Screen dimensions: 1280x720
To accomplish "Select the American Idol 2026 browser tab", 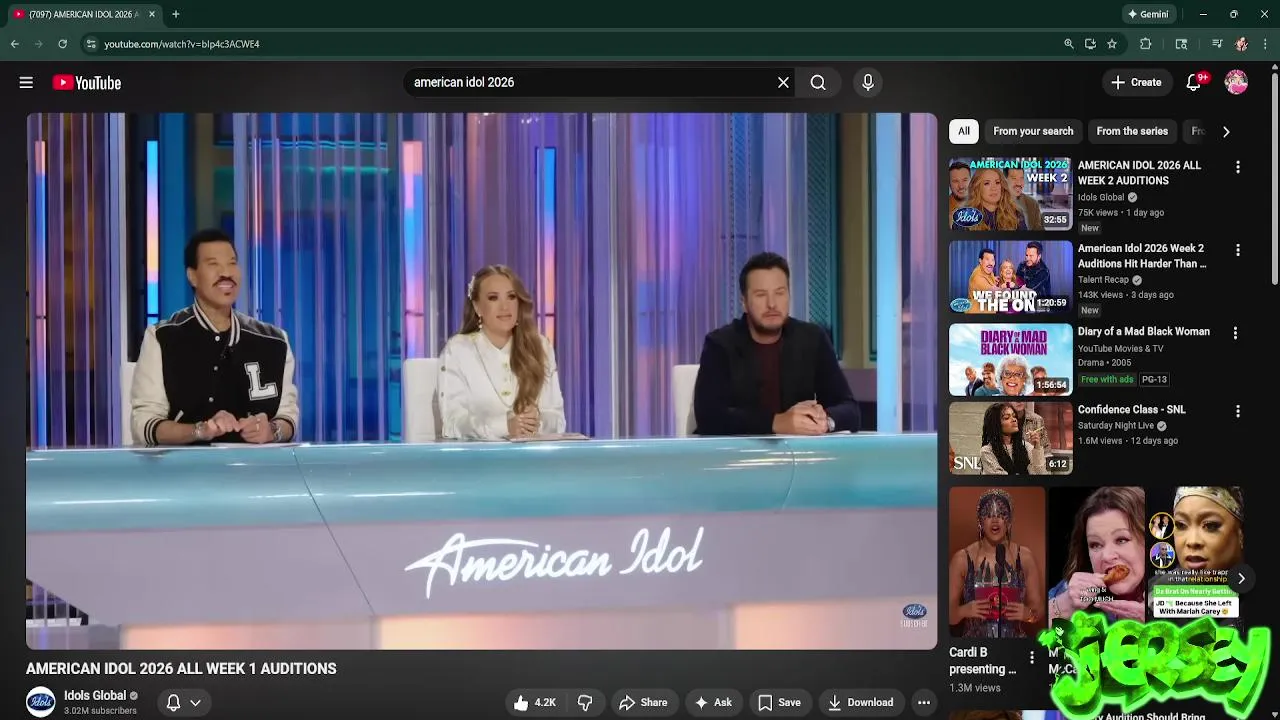I will click(x=84, y=14).
